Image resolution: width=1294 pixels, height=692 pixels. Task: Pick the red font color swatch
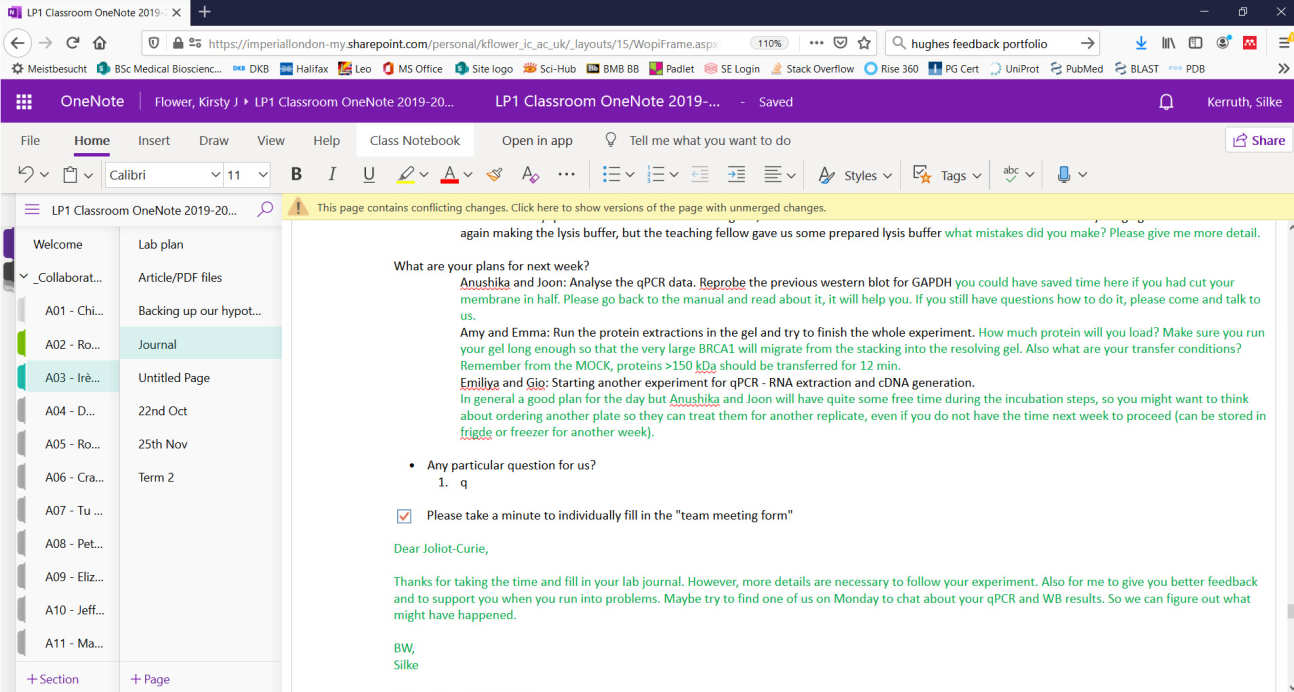449,175
